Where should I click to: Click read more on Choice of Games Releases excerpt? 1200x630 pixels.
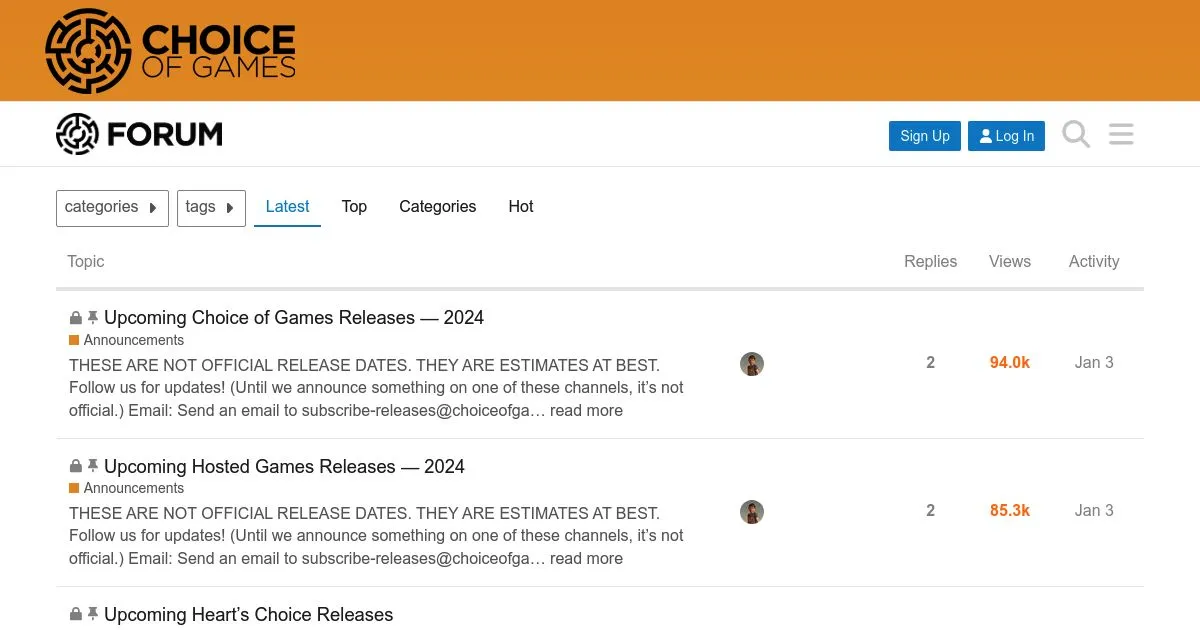click(x=586, y=410)
